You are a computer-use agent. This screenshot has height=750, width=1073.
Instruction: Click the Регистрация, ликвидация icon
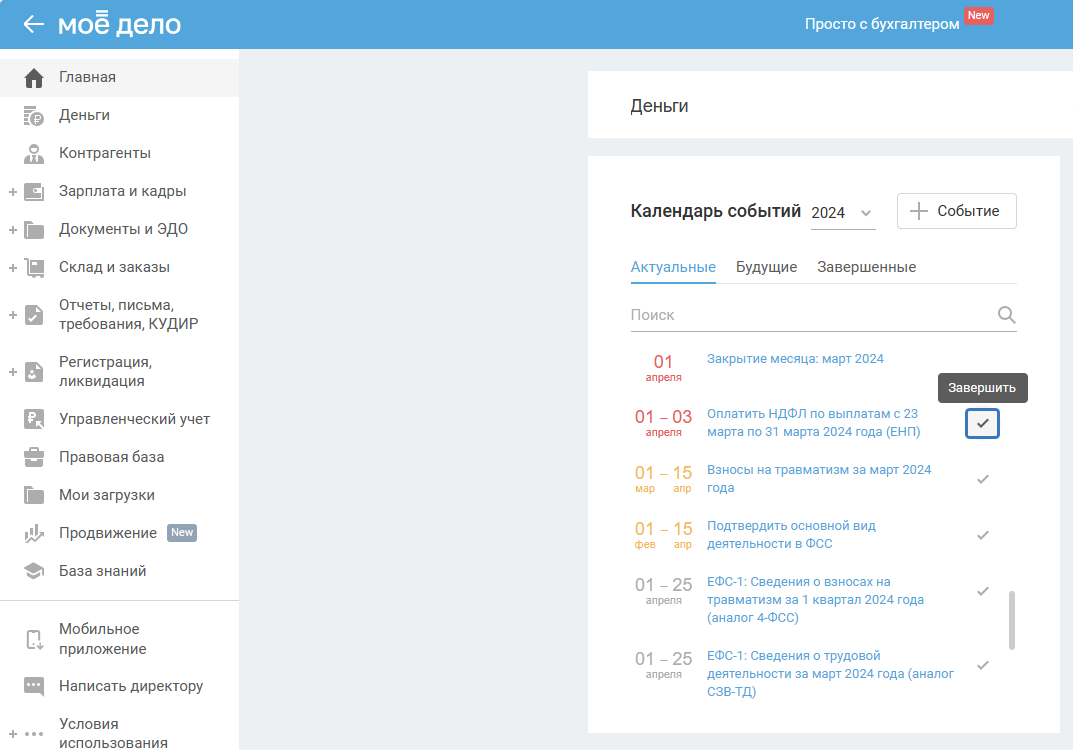(34, 372)
